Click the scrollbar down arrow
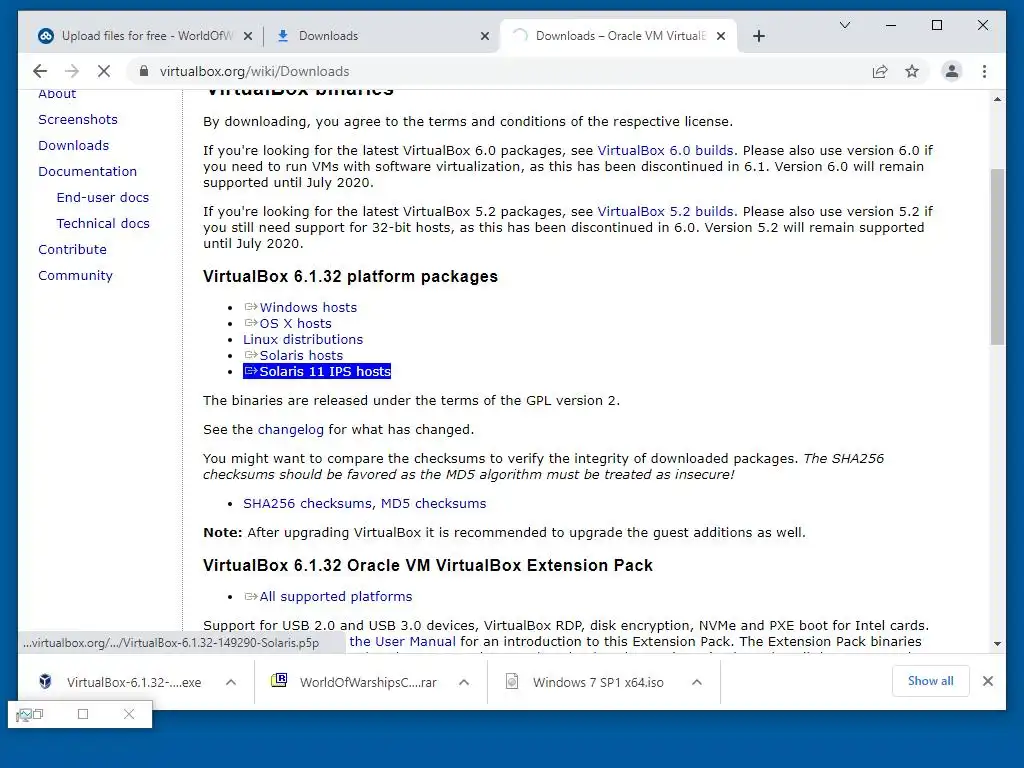This screenshot has width=1024, height=768. tap(997, 644)
